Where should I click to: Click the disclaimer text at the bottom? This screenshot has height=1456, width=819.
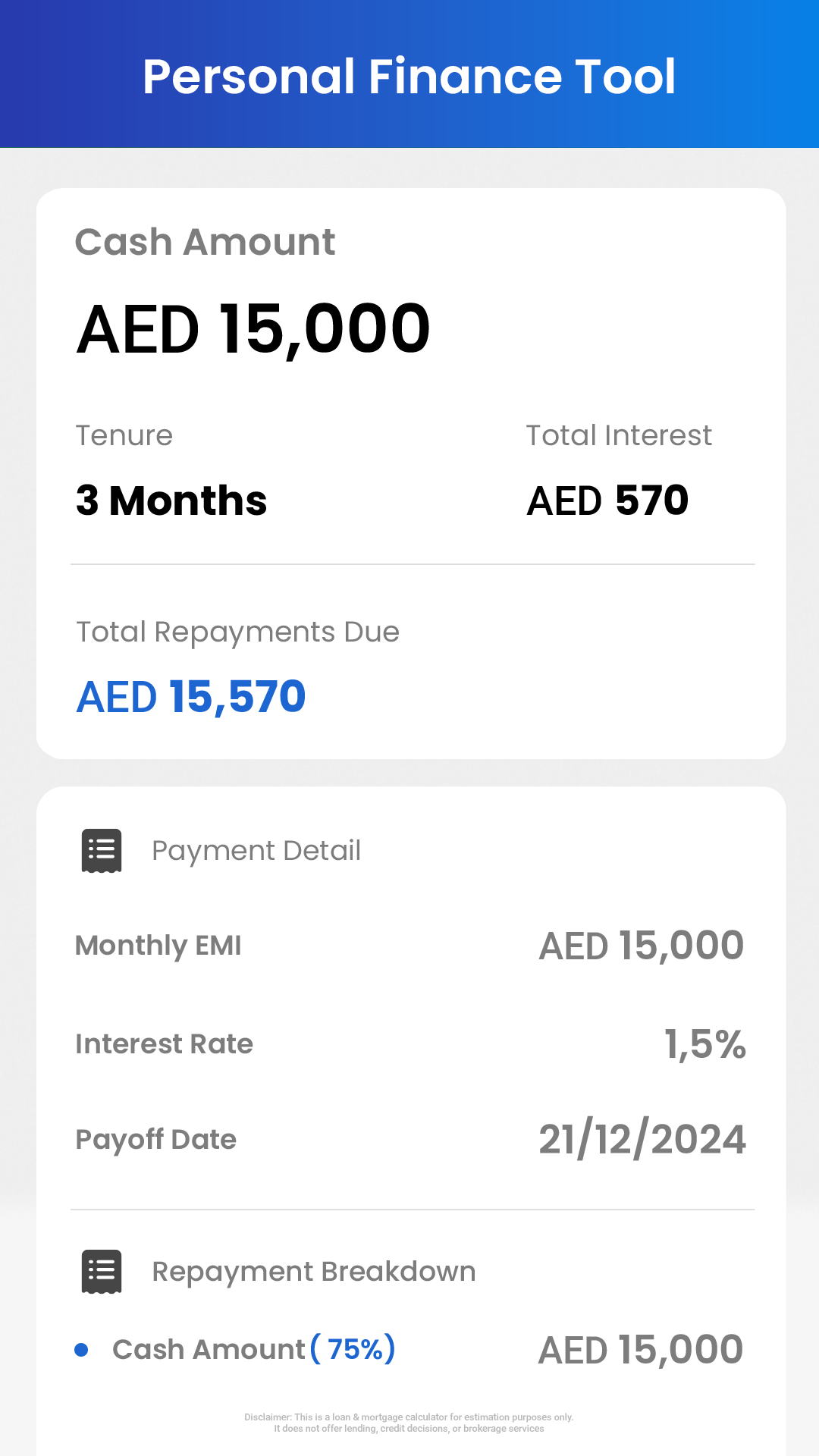pos(409,1423)
